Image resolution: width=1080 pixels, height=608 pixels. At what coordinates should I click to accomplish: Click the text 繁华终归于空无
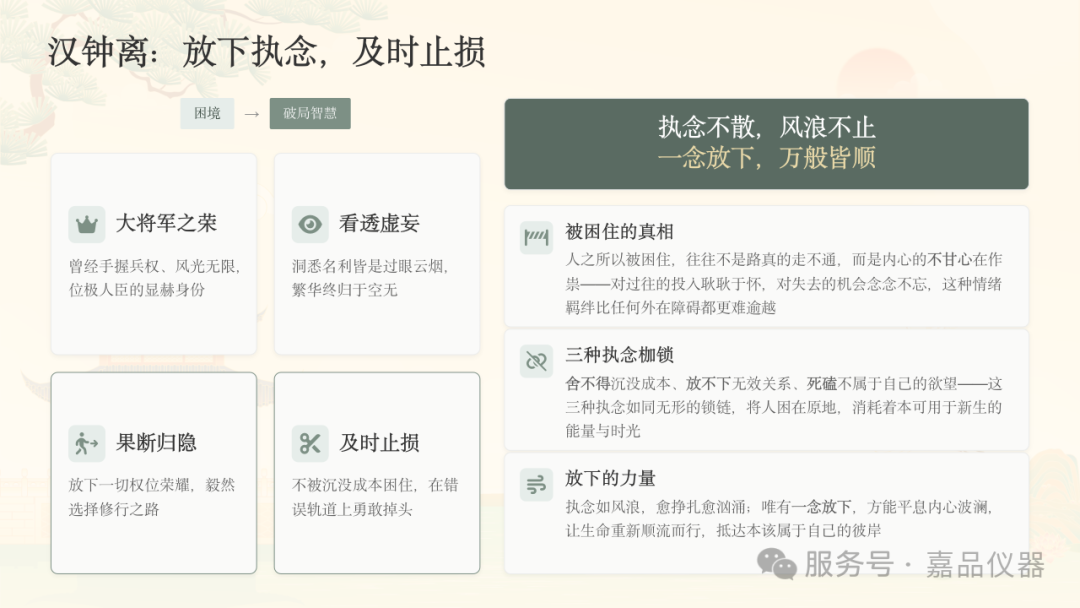tap(344, 290)
